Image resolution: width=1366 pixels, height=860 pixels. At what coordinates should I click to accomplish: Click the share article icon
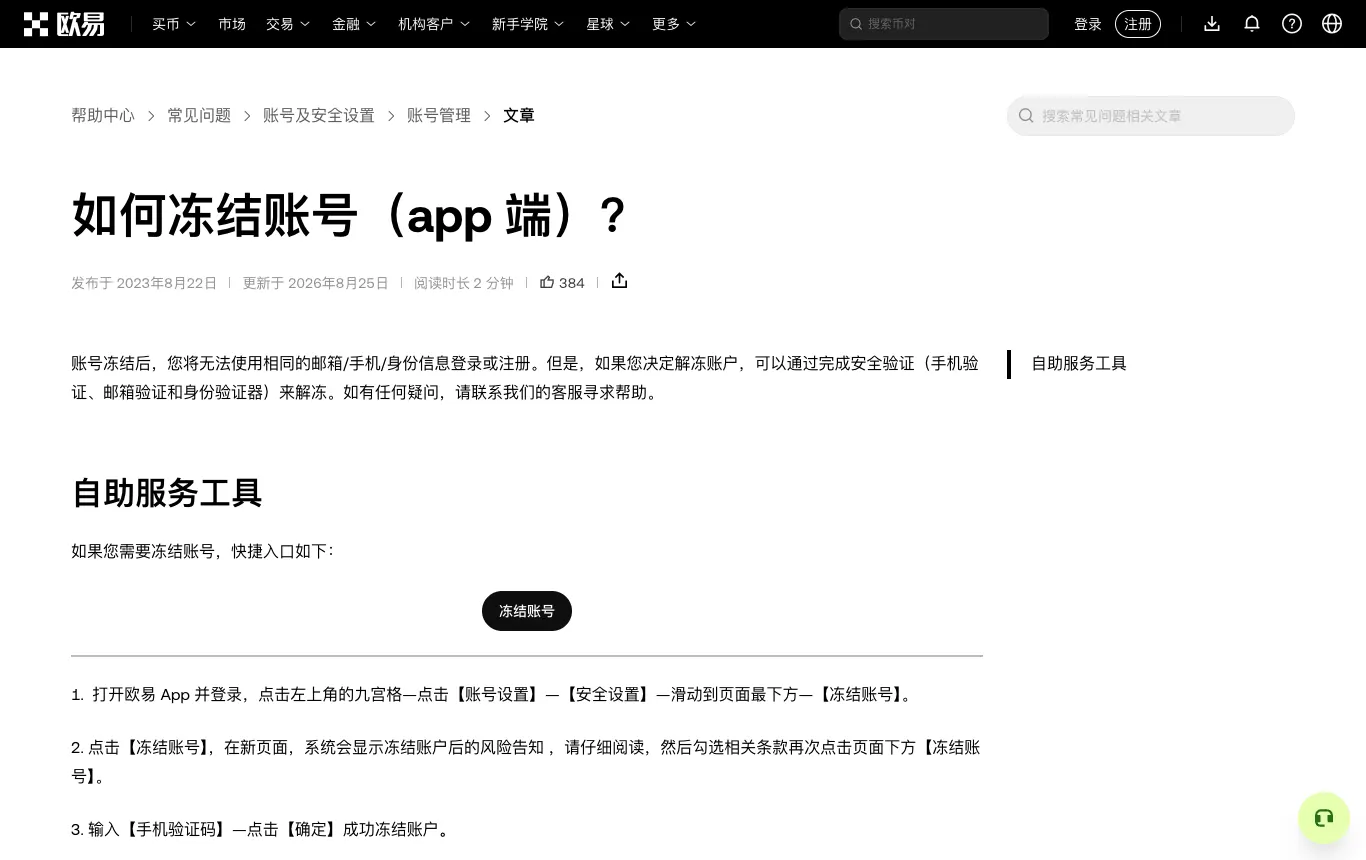point(619,281)
